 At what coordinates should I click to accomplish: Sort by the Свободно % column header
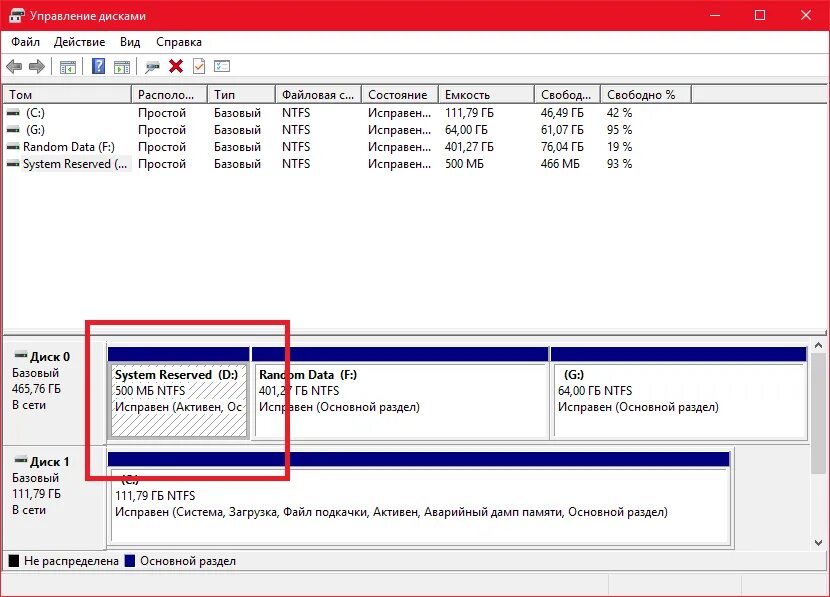point(646,95)
